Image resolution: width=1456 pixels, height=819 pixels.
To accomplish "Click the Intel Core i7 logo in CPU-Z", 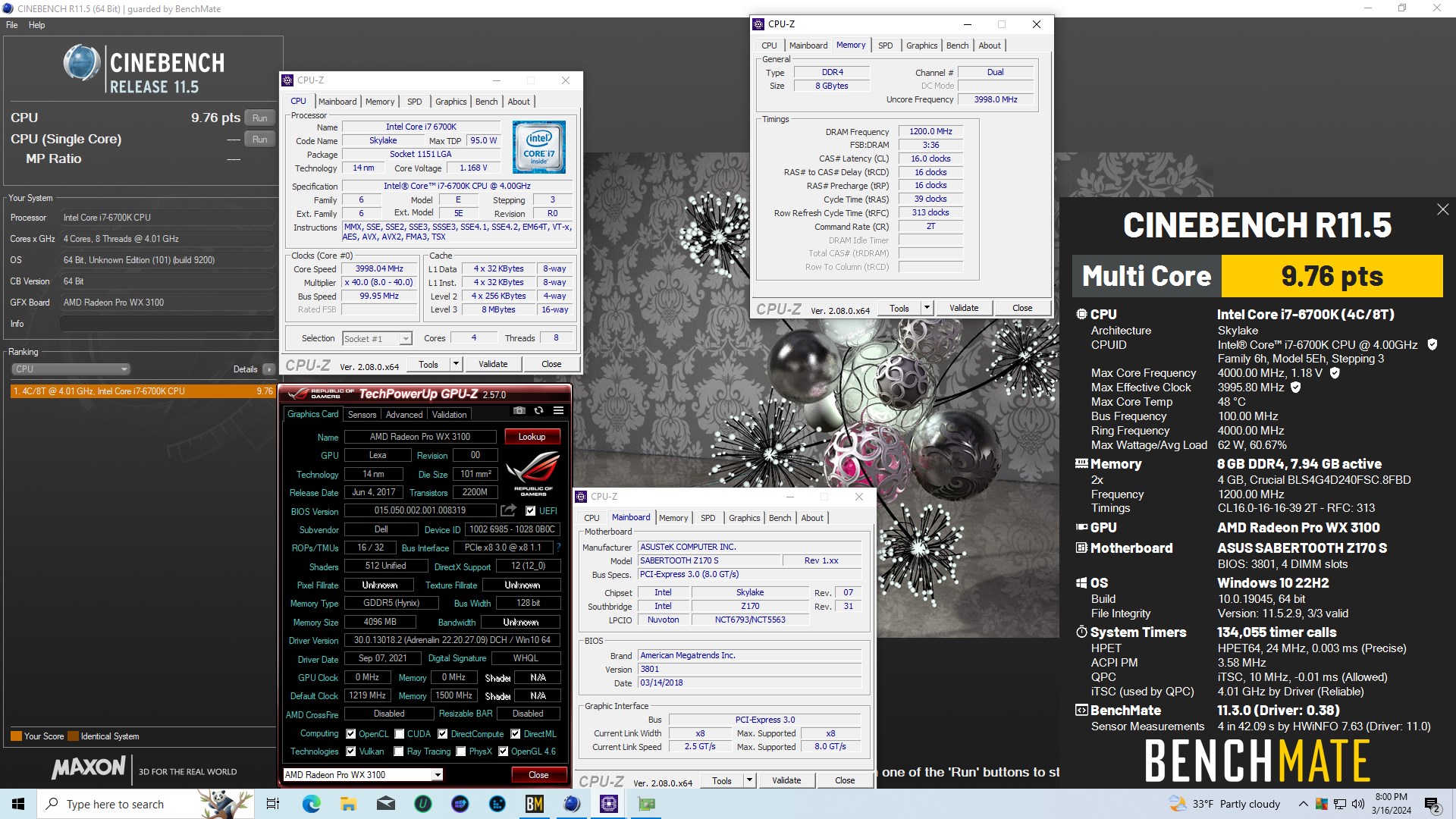I will point(538,146).
